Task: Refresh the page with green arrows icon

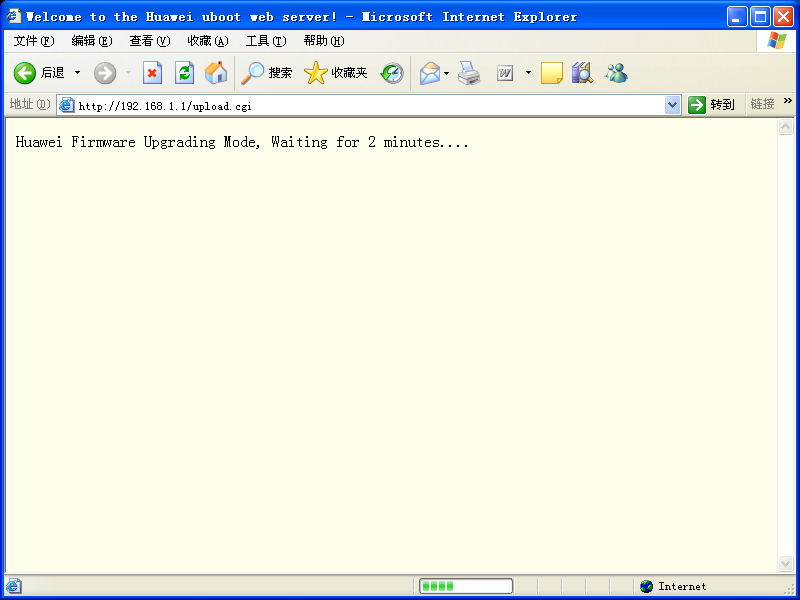Action: point(184,73)
